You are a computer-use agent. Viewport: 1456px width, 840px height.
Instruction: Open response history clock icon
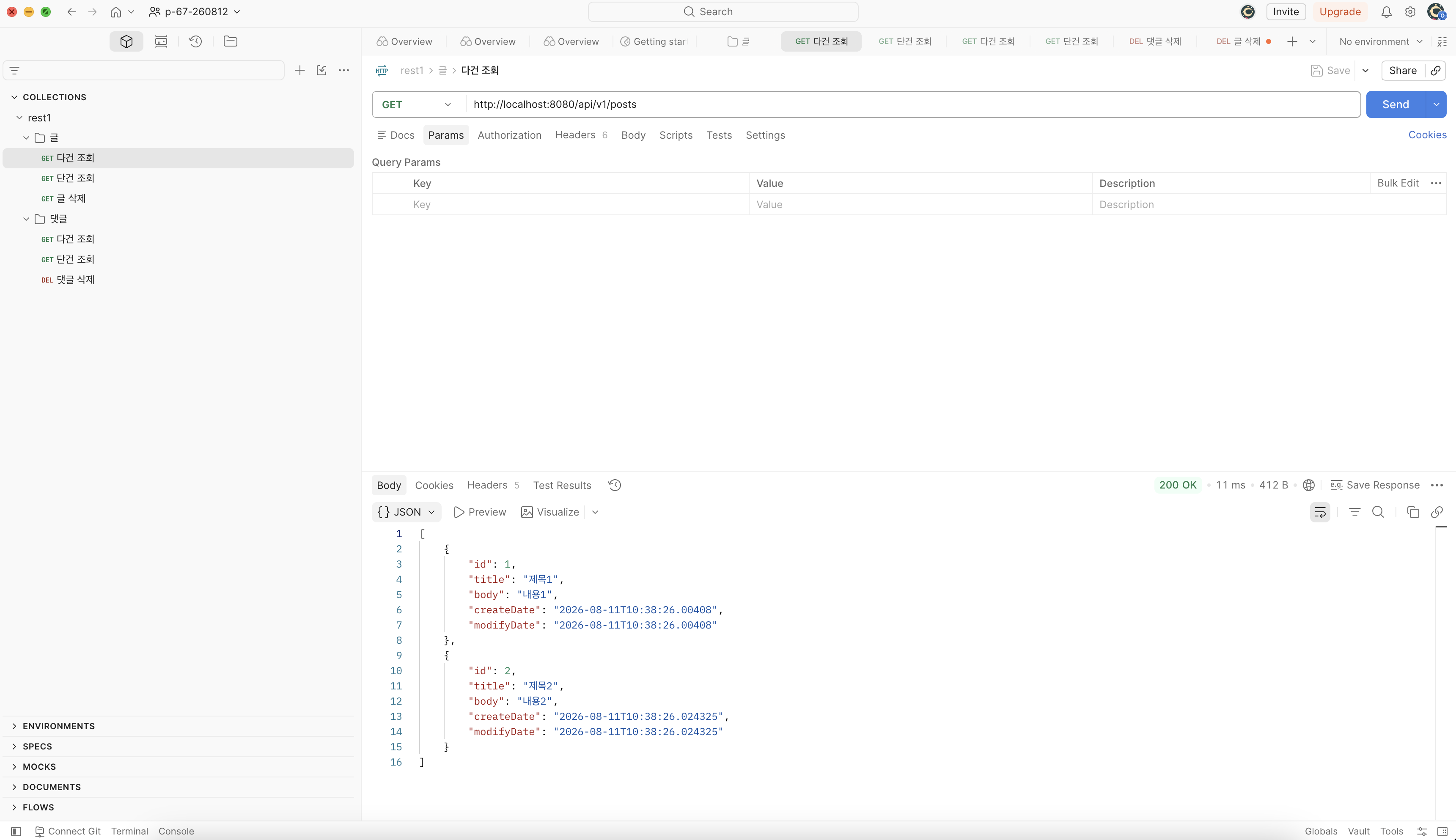[615, 485]
